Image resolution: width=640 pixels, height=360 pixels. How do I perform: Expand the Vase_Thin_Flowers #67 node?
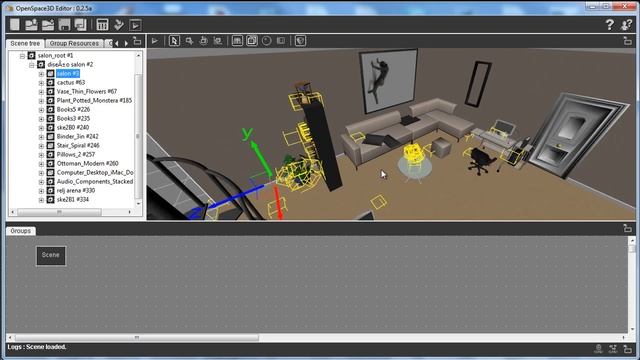(x=41, y=92)
